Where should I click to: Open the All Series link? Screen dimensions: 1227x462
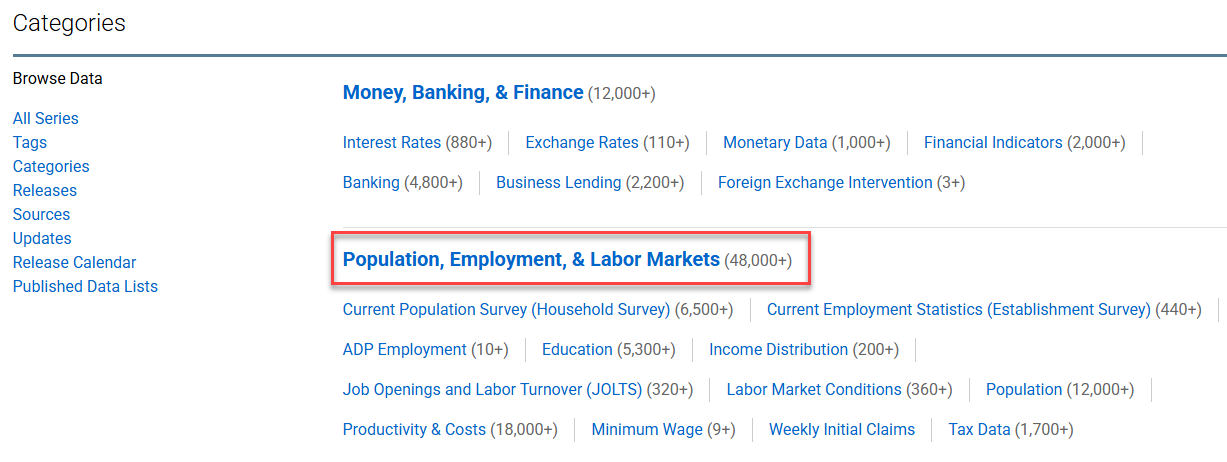click(45, 118)
